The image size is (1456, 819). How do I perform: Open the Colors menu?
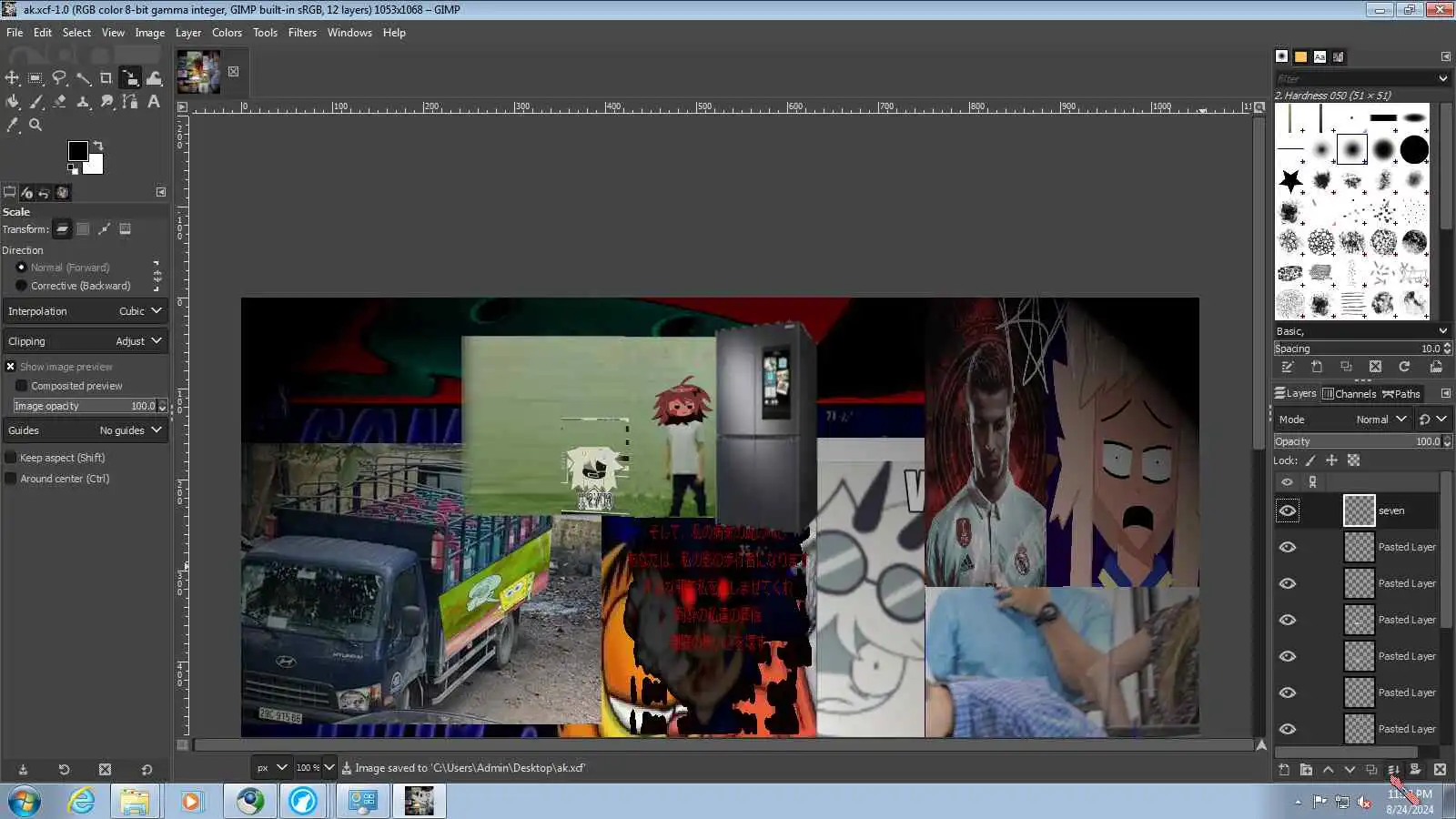pos(227,33)
